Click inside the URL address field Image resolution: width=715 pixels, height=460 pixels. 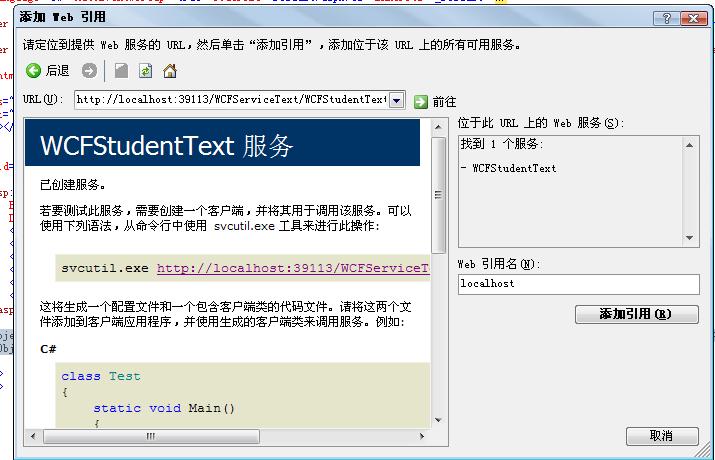(x=232, y=100)
